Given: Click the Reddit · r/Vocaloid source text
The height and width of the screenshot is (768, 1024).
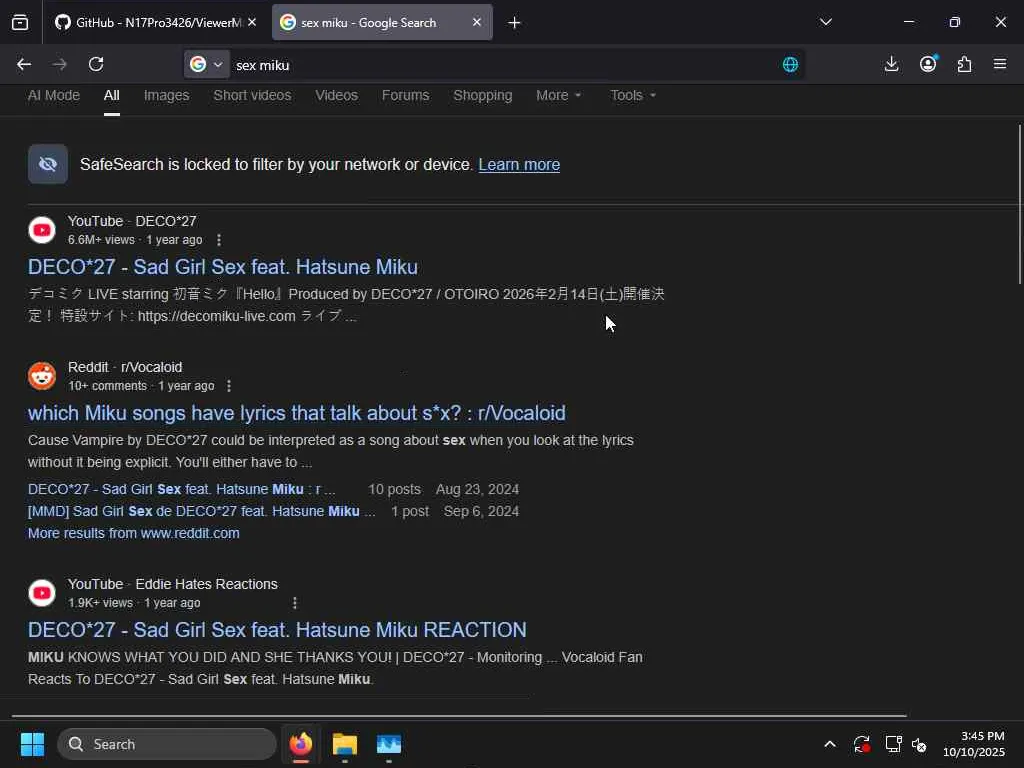Looking at the screenshot, I should [x=125, y=367].
